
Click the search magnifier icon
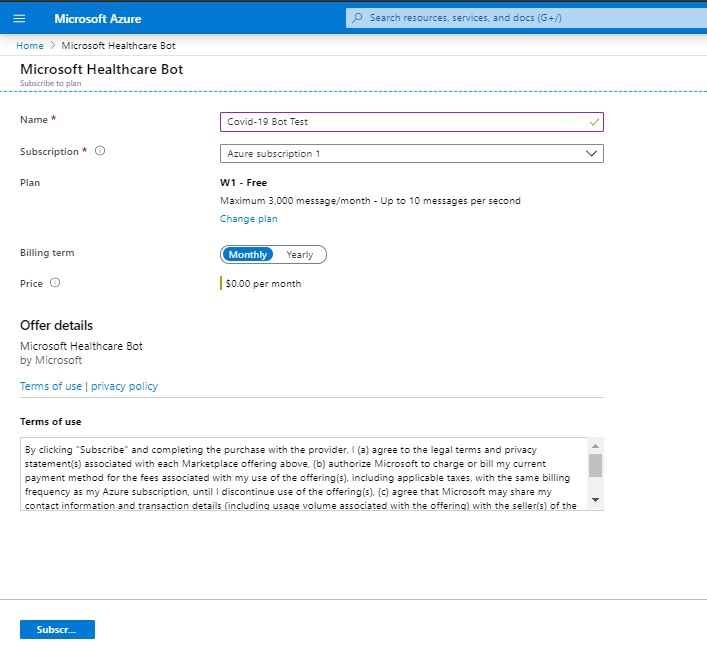tap(358, 18)
